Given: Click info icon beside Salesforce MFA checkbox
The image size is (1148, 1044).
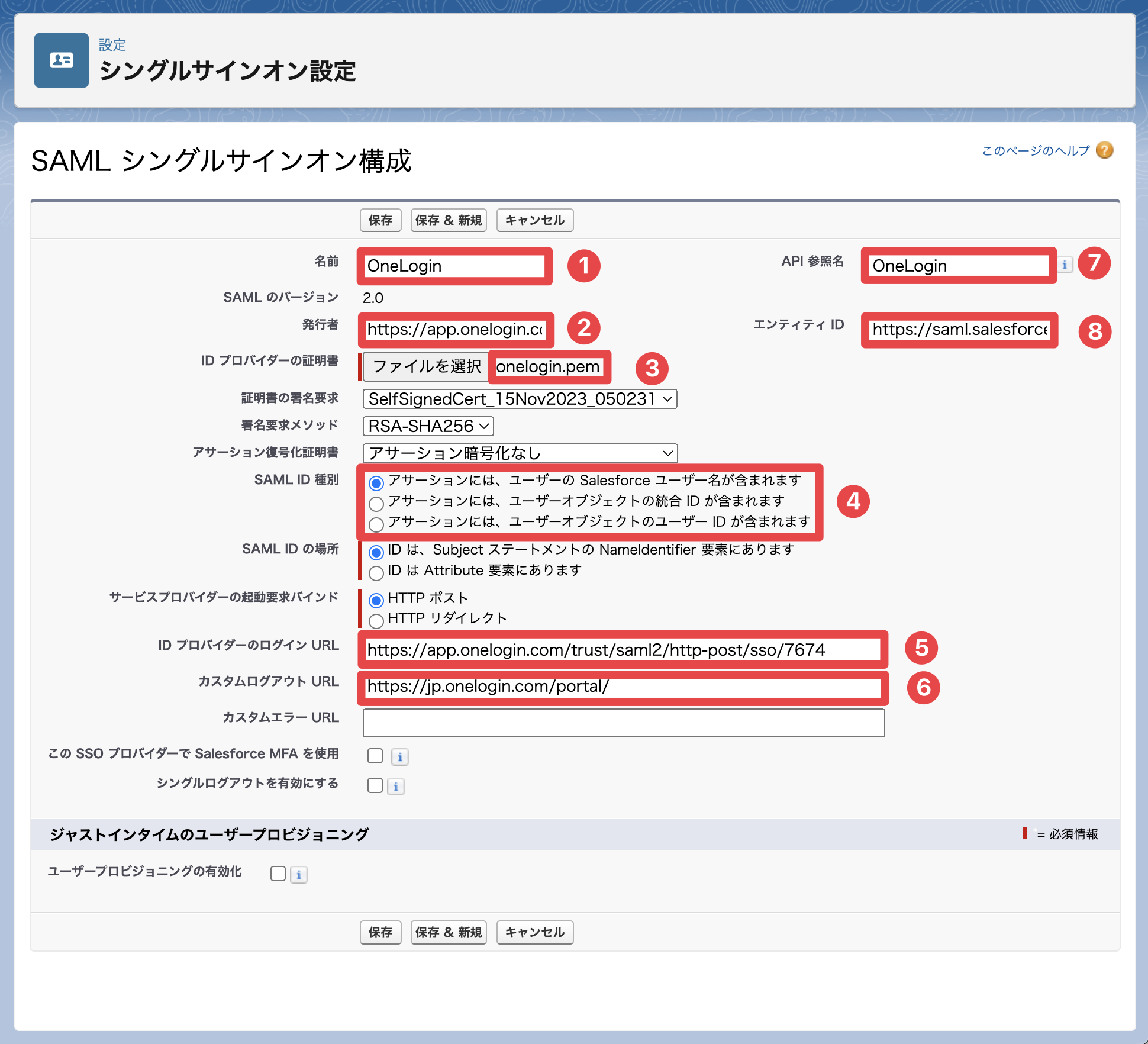Looking at the screenshot, I should 400,757.
